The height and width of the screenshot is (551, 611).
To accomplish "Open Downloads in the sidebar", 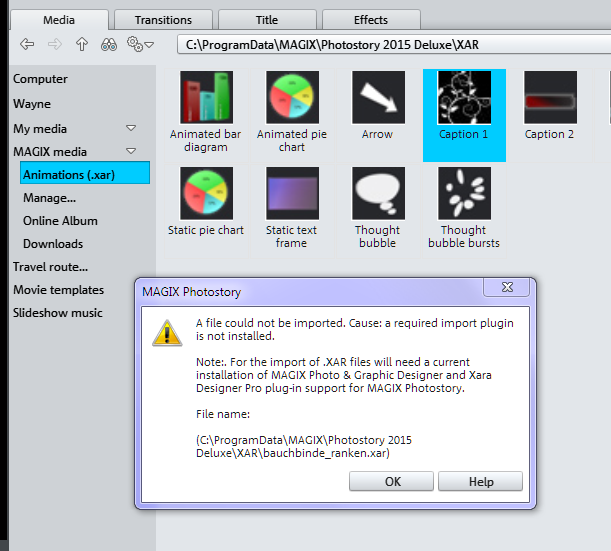I will click(x=53, y=244).
